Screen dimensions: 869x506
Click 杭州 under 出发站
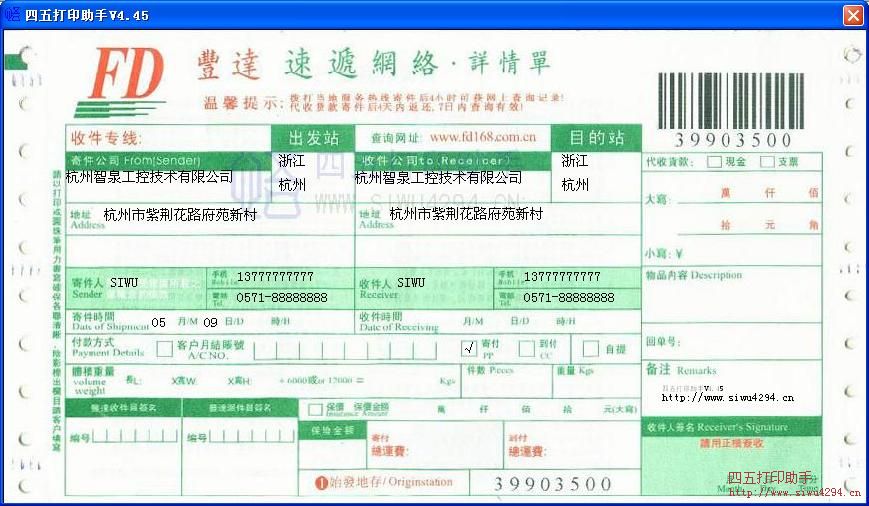pyautogui.click(x=292, y=185)
